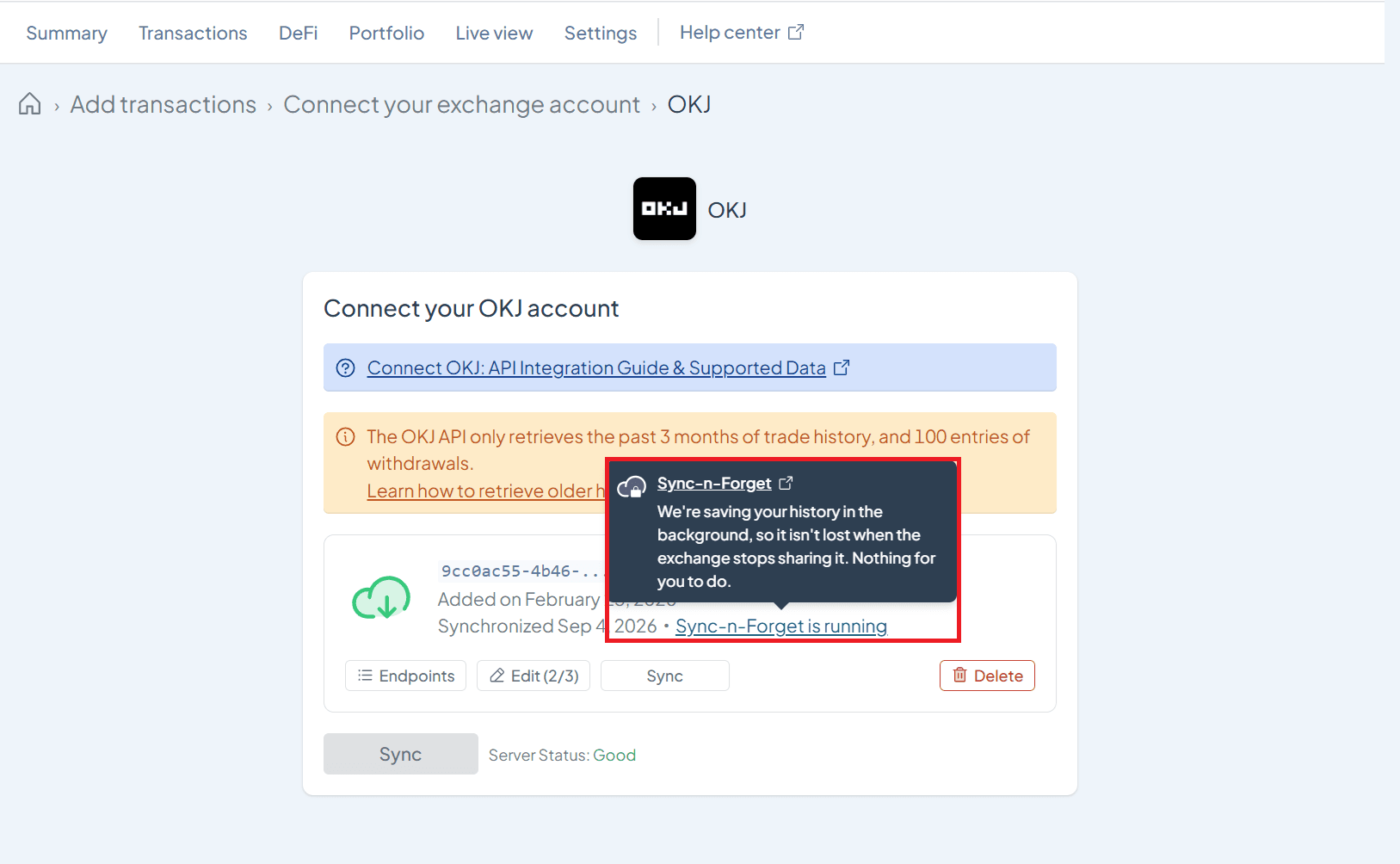Open the Help center link
1400x864 pixels.
(742, 33)
